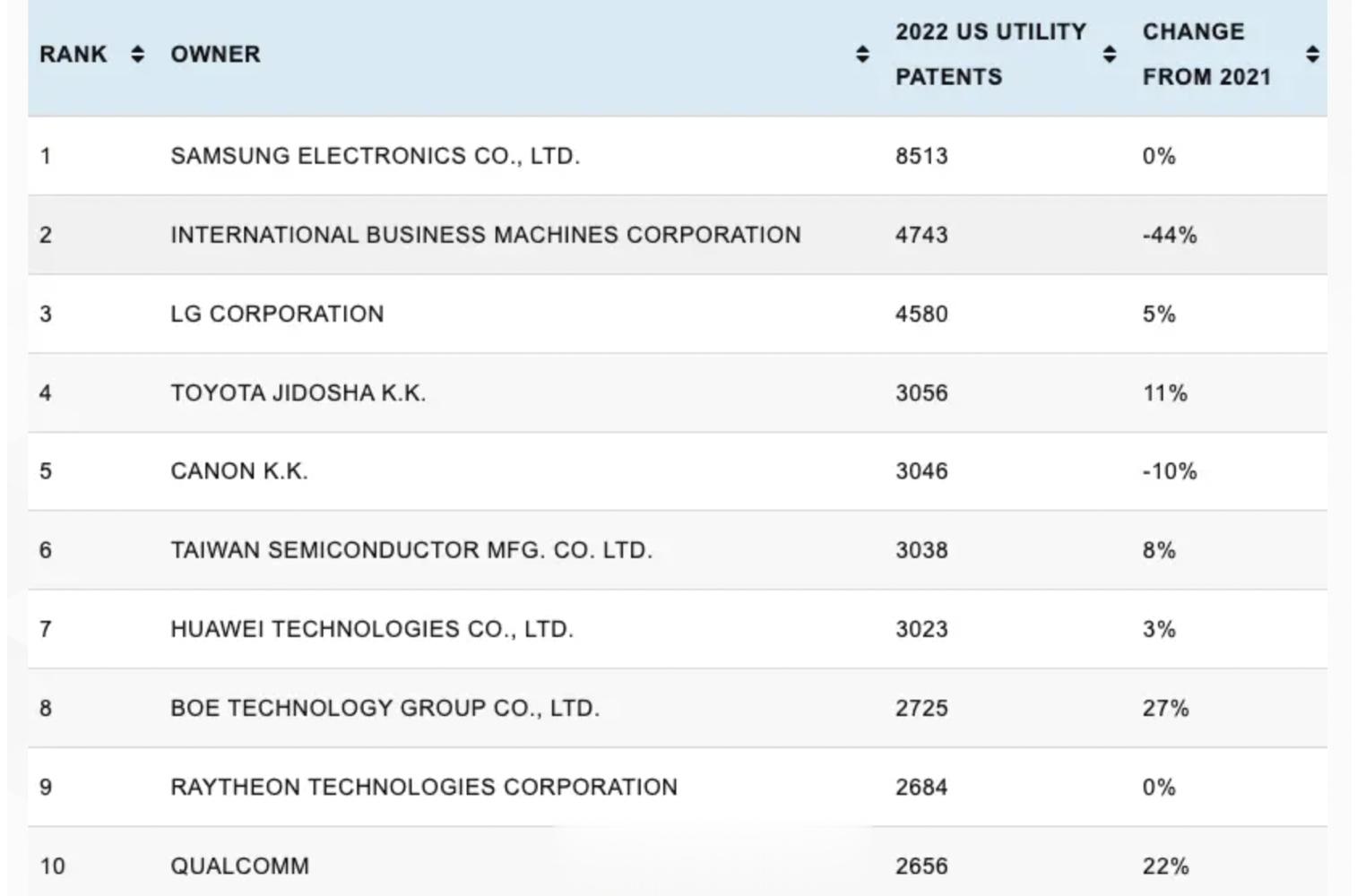Select the Samsung Electronics Co., Ltd. cell
The height and width of the screenshot is (896, 1357).
click(x=375, y=156)
